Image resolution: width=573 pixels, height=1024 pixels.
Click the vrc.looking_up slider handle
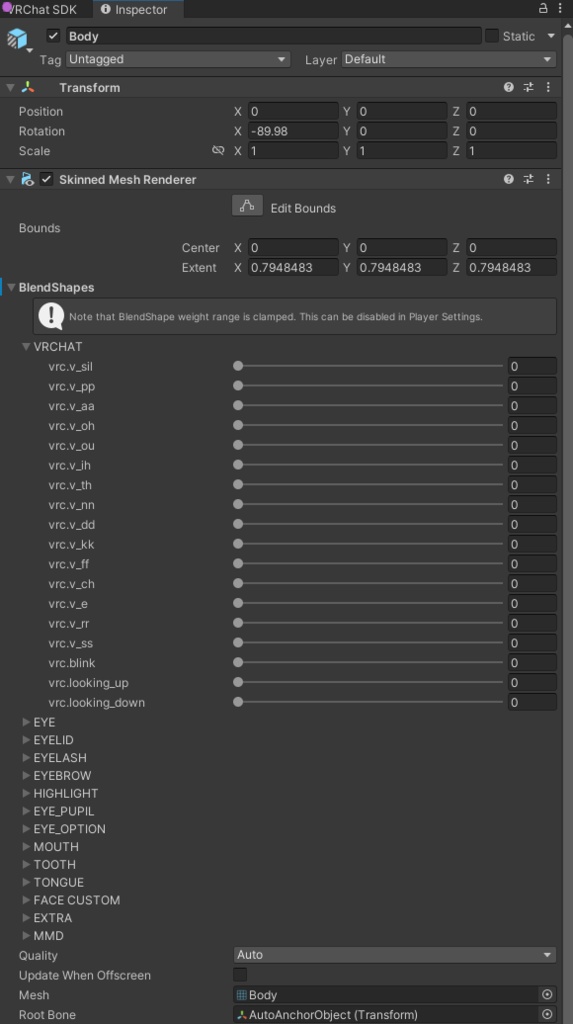pyautogui.click(x=238, y=682)
